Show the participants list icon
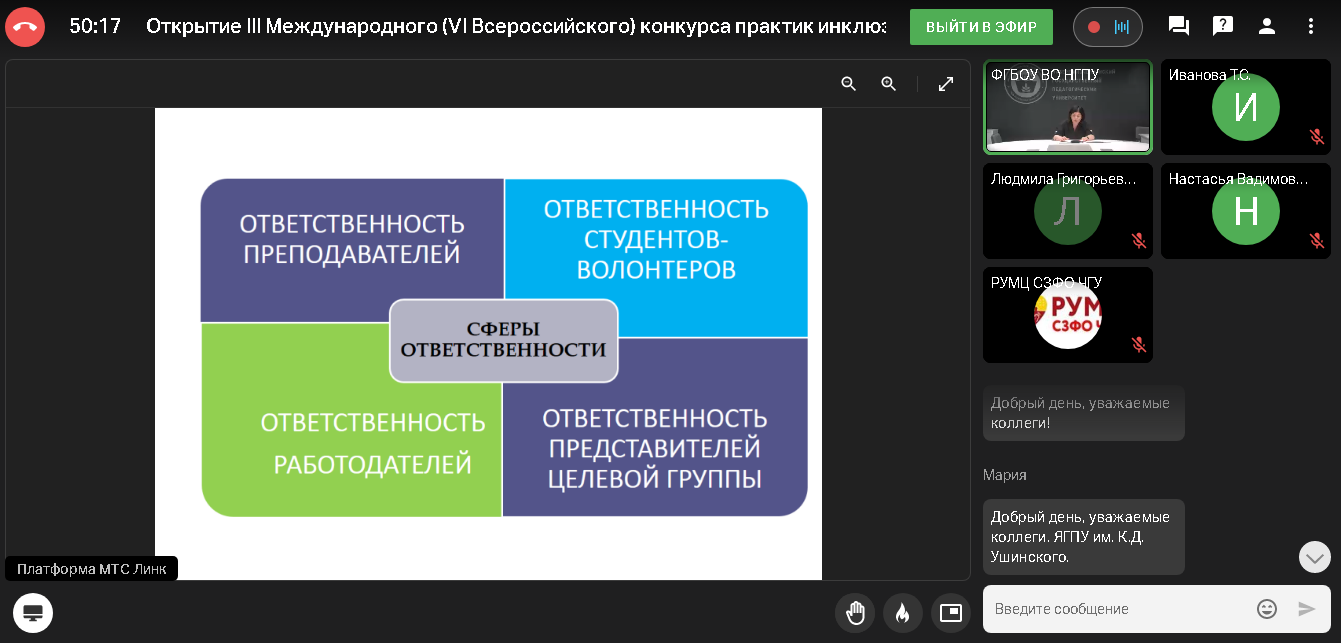 click(x=1266, y=27)
